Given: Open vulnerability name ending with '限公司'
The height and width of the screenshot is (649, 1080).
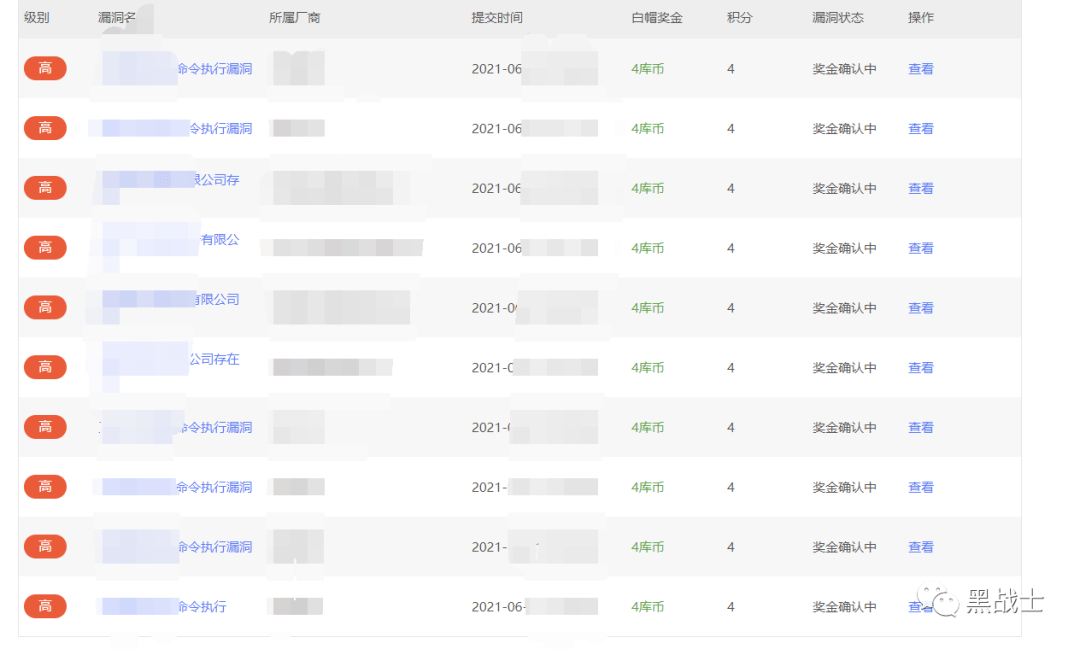Looking at the screenshot, I should 216,299.
